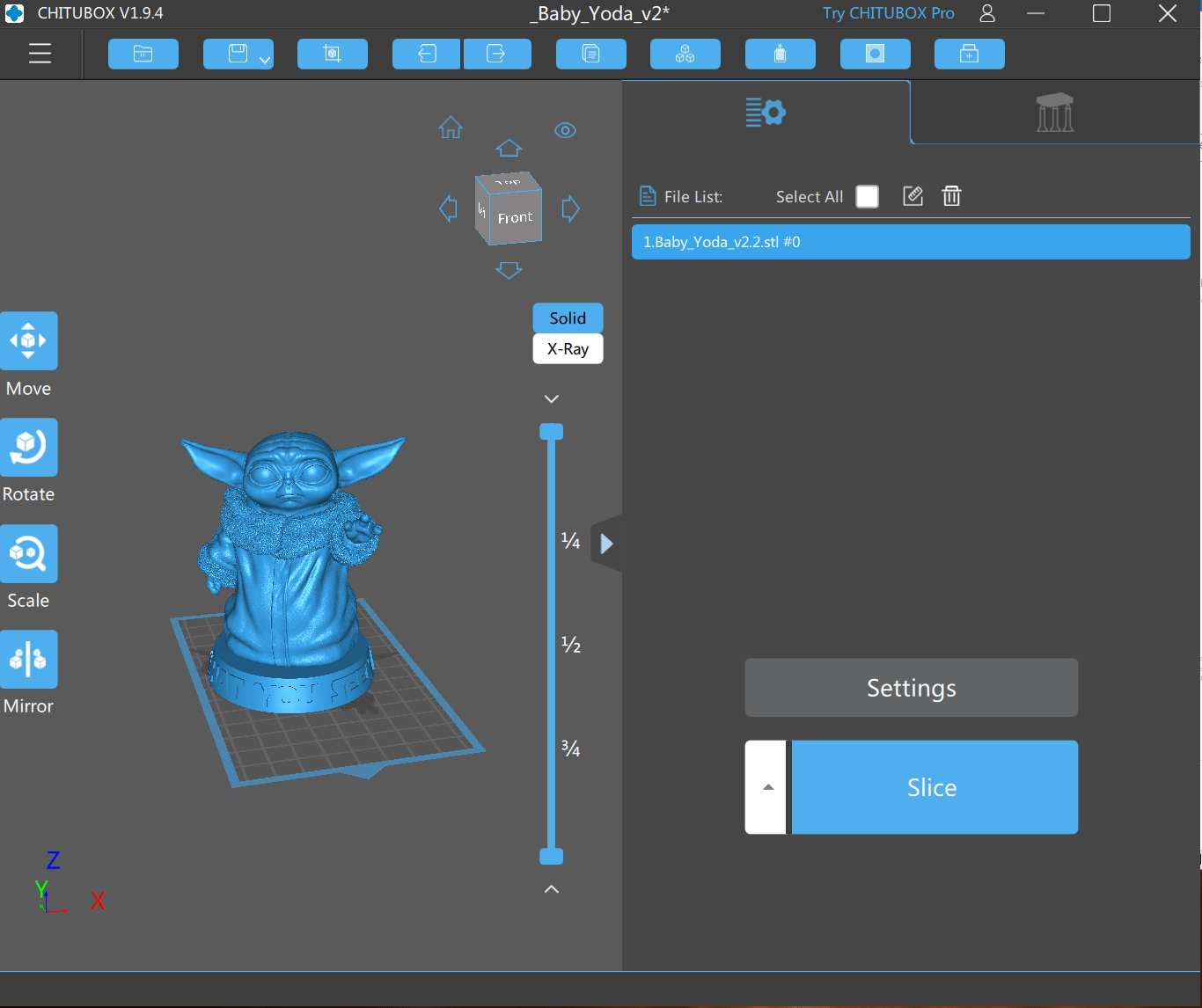Click the redo arrow toolbar button
The height and width of the screenshot is (1008, 1202).
click(497, 54)
